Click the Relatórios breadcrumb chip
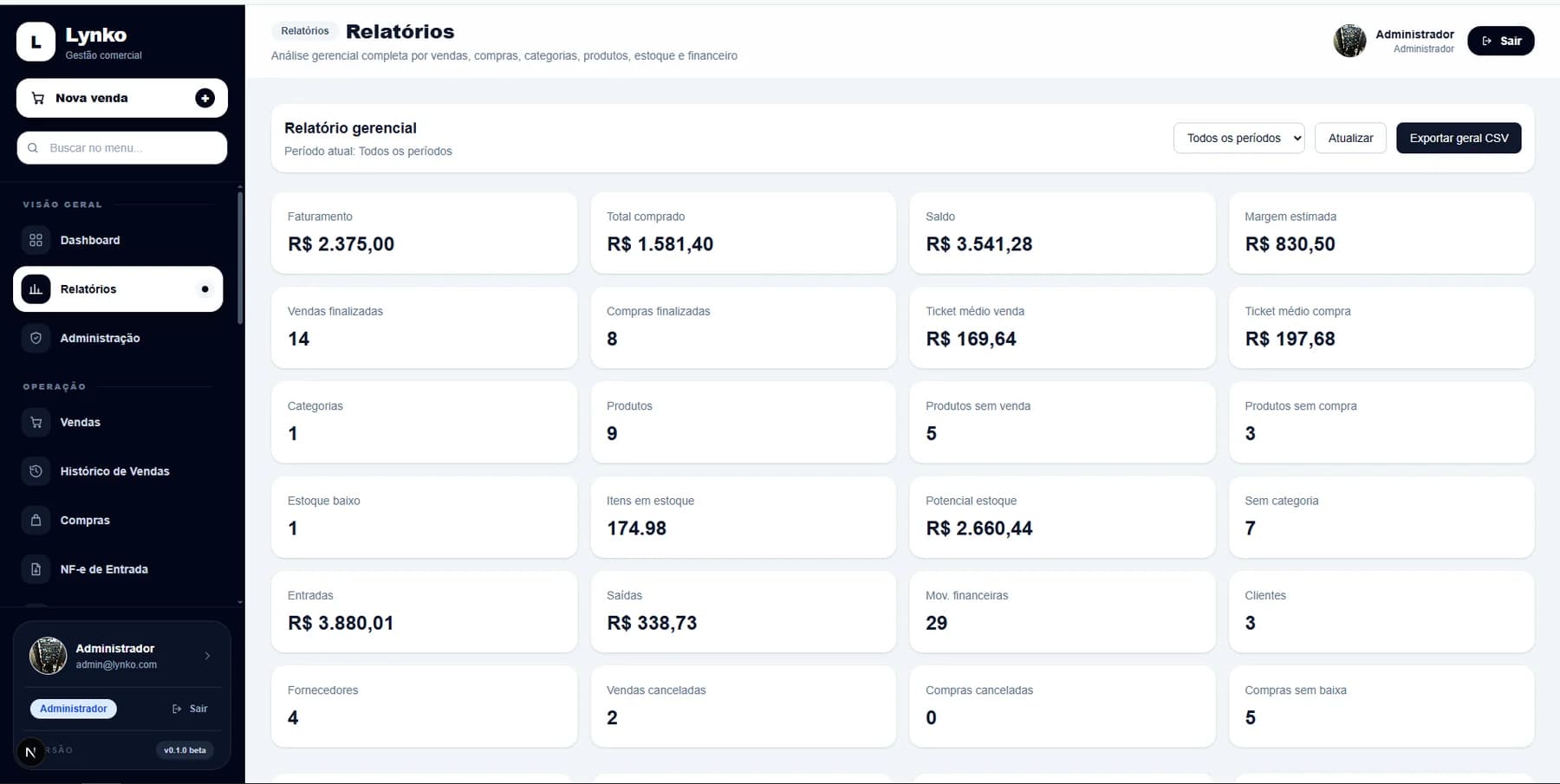 305,31
